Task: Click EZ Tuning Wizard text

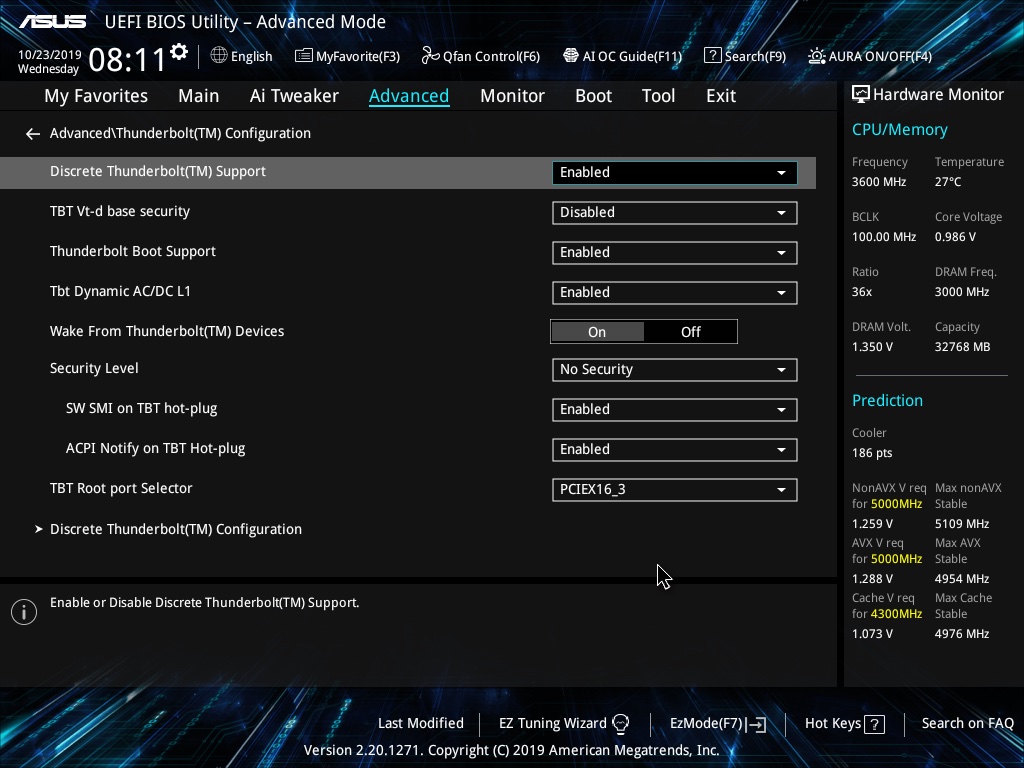Action: 552,724
